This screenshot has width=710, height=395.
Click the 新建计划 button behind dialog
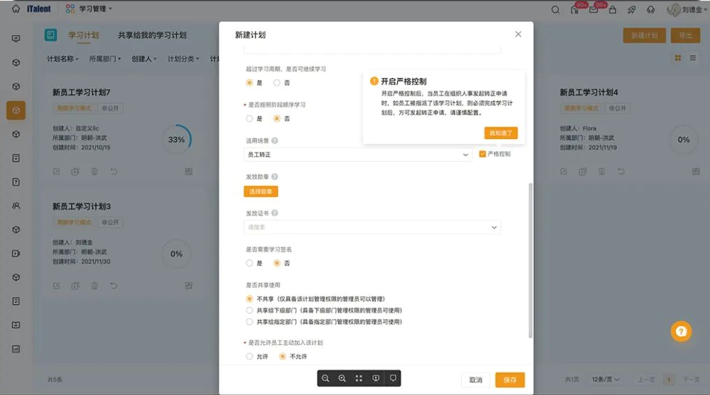644,35
